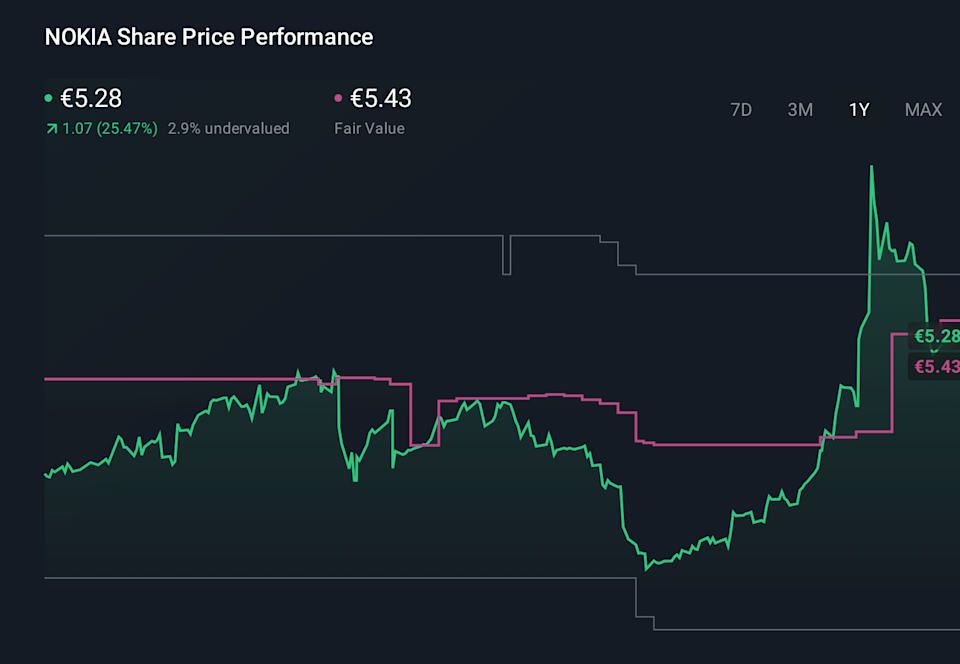Expand the Fair Value details label
The width and height of the screenshot is (960, 664).
pyautogui.click(x=369, y=128)
